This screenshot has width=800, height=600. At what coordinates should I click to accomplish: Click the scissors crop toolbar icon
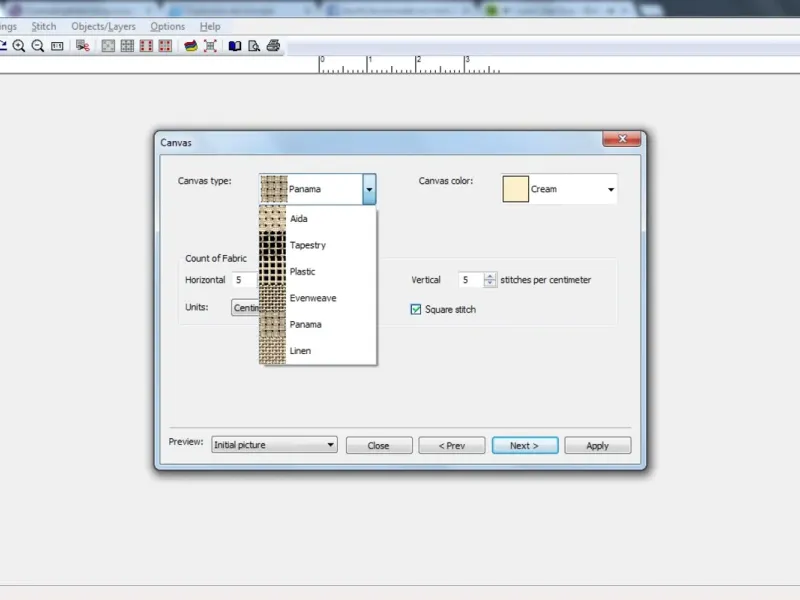pos(83,46)
